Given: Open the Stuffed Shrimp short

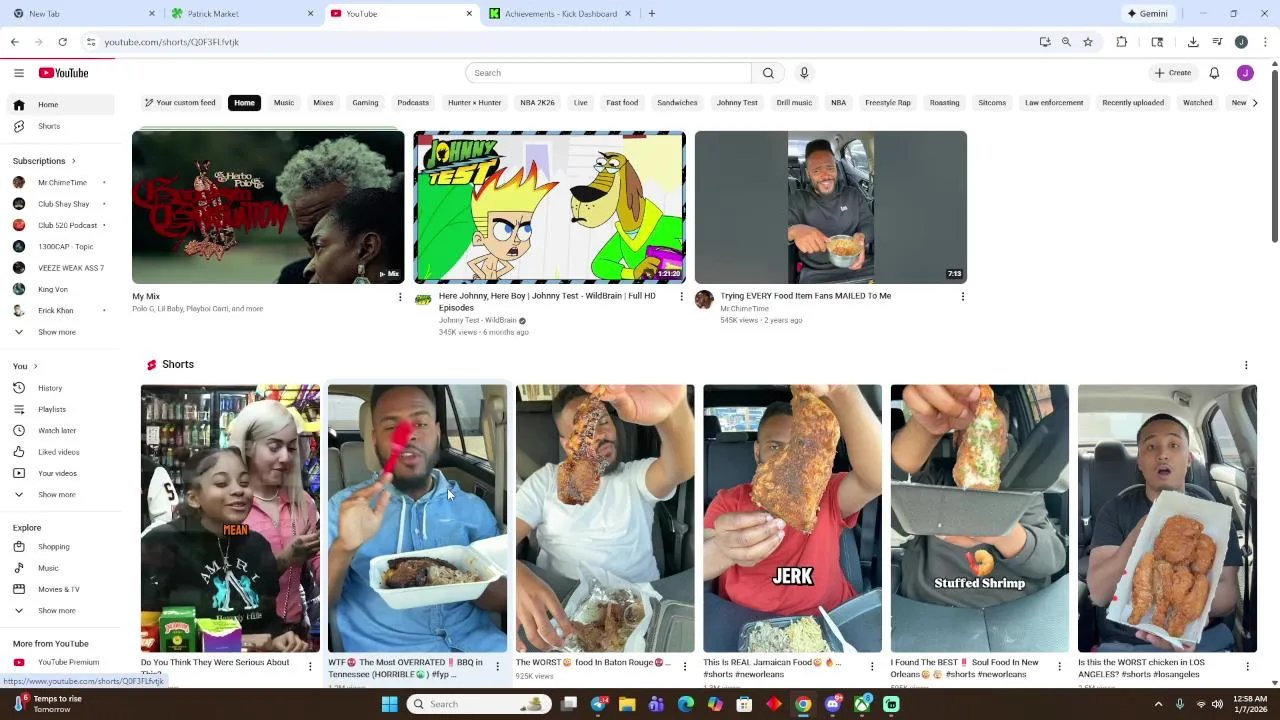Looking at the screenshot, I should [979, 518].
